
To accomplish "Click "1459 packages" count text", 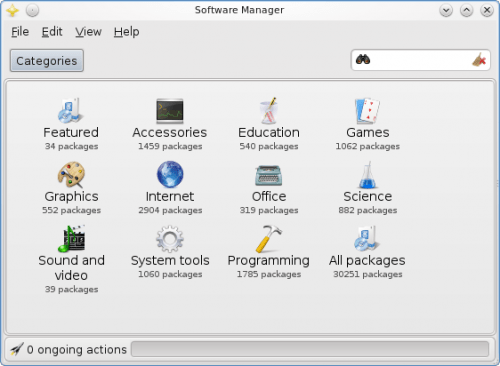I will [x=170, y=146].
